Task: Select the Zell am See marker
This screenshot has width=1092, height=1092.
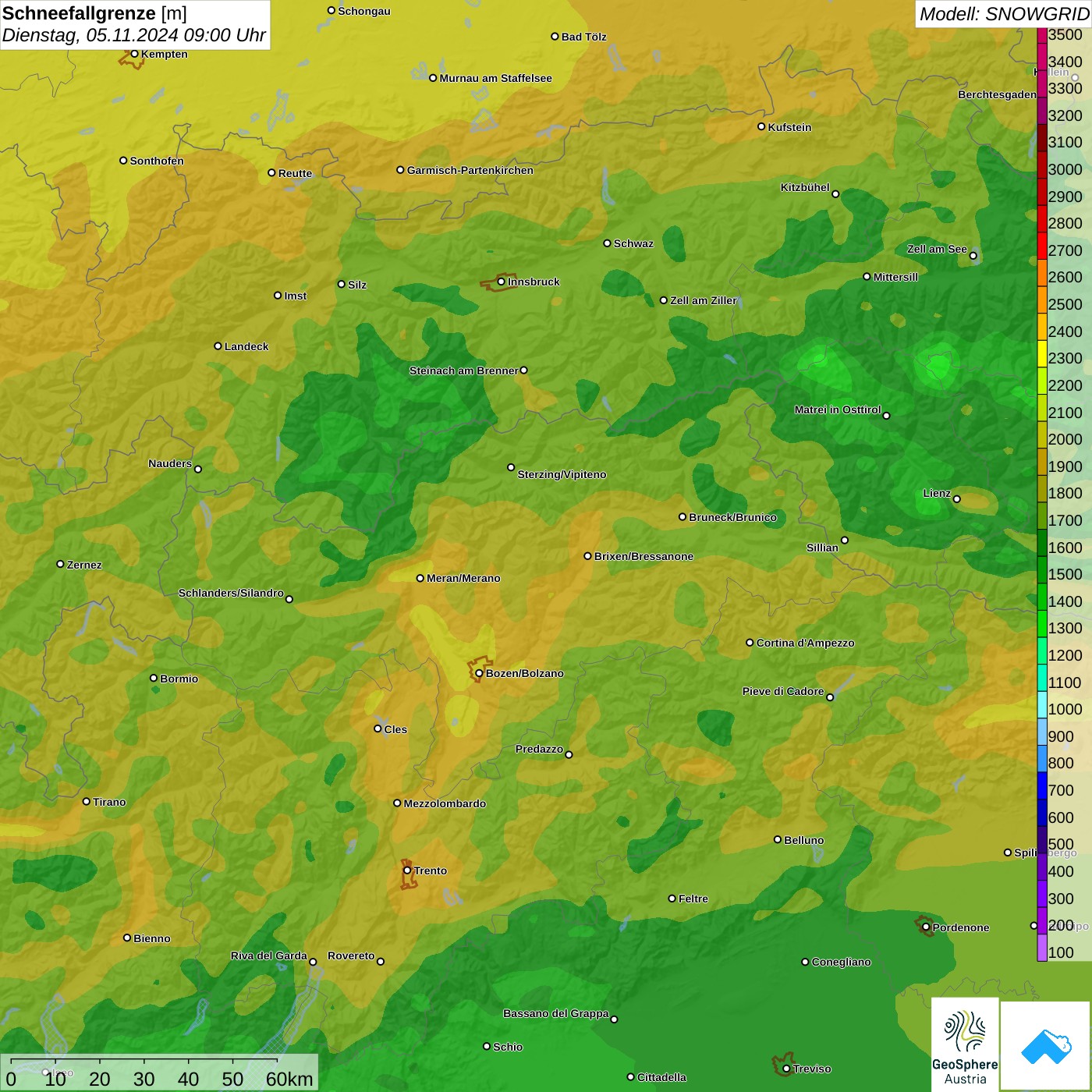Action: (973, 255)
